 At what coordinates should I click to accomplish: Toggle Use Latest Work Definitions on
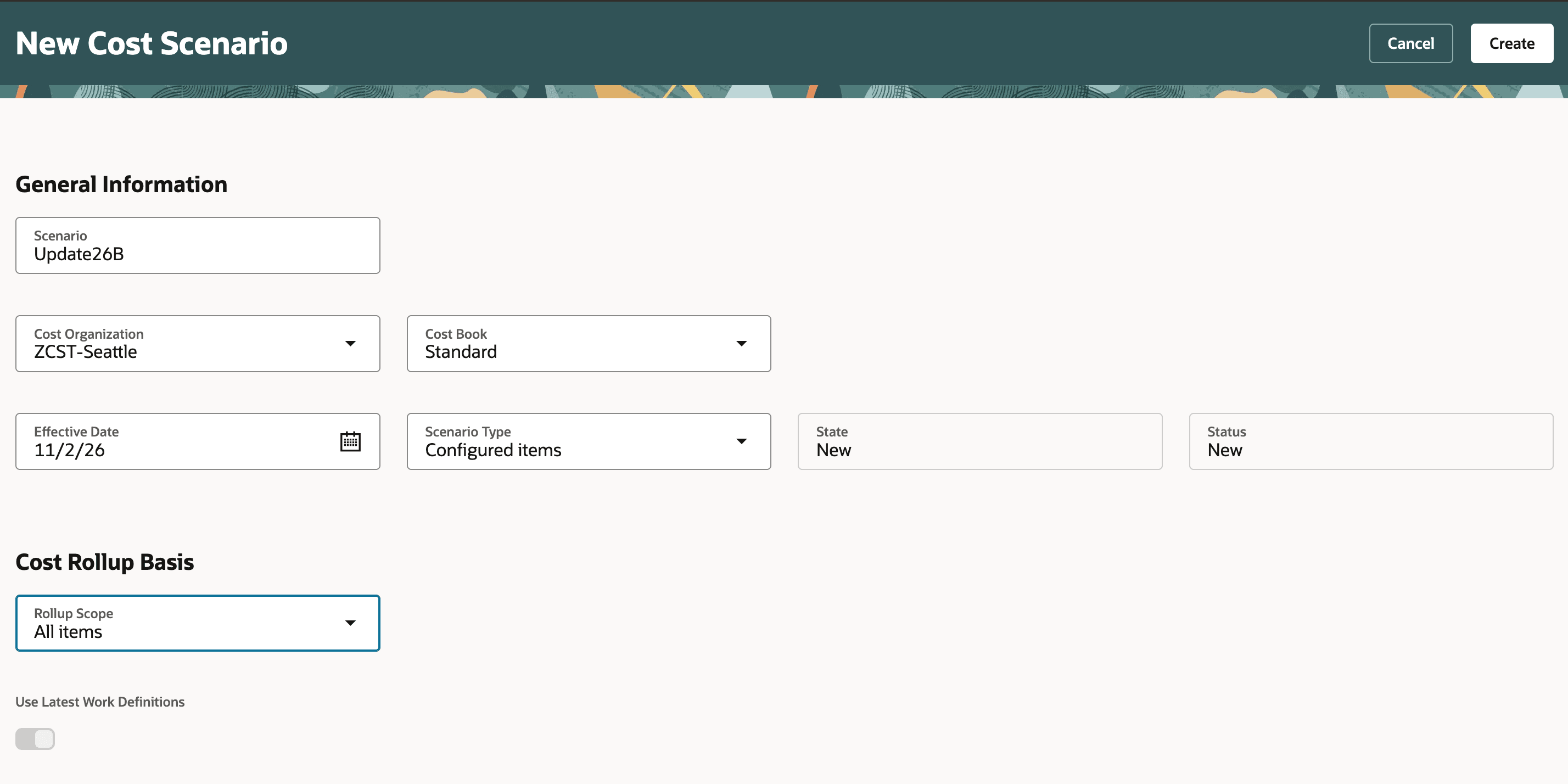[35, 738]
